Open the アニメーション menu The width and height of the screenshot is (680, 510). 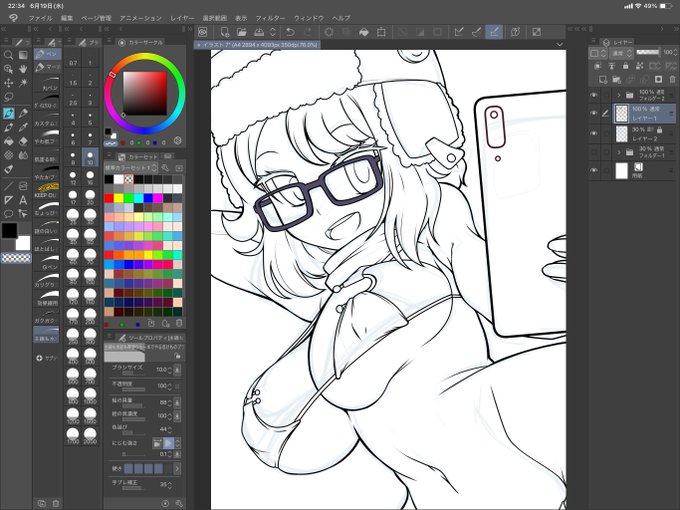141,18
